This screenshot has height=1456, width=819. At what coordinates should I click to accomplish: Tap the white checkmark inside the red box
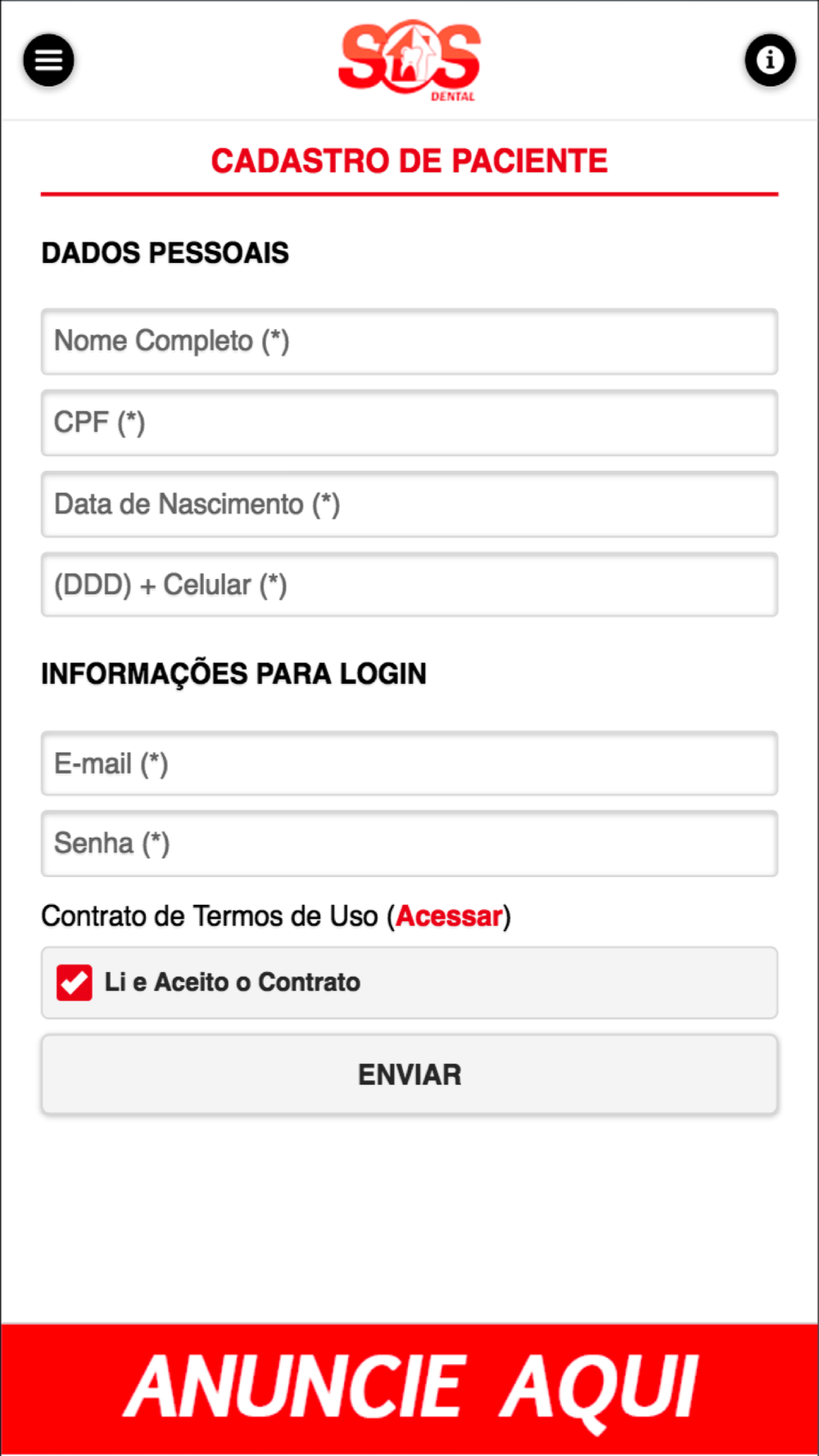pos(75,982)
